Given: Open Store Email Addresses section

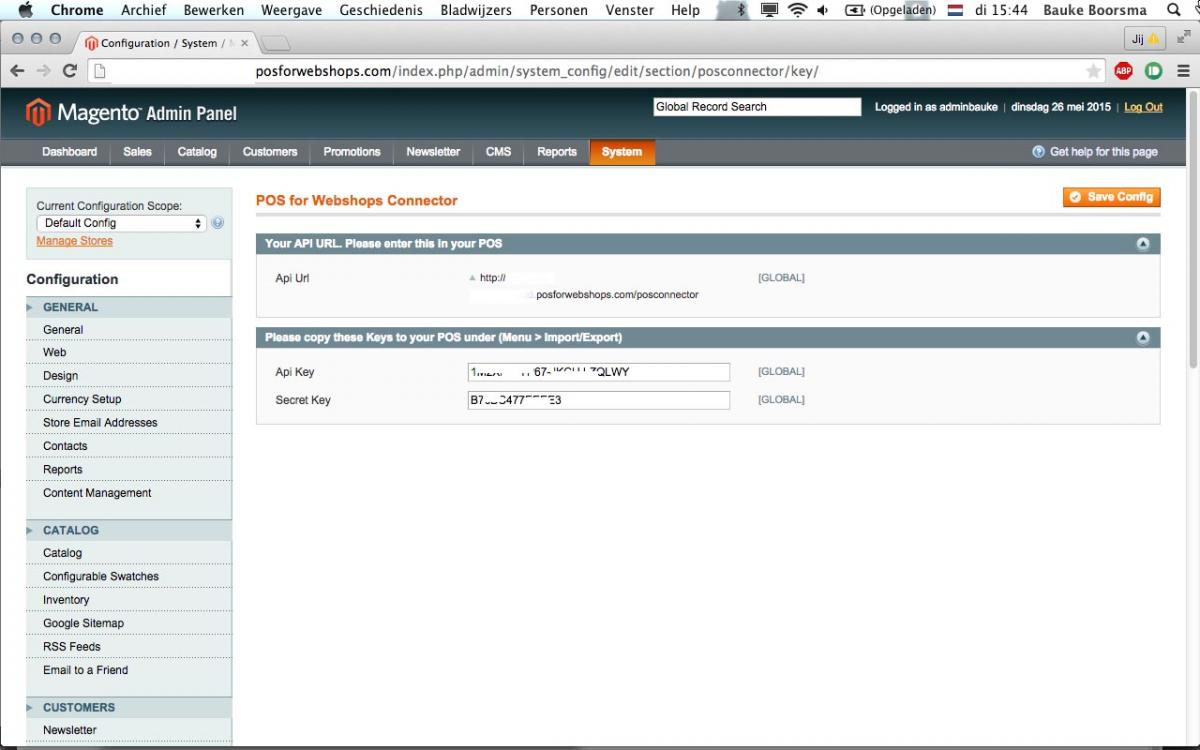Looking at the screenshot, I should (x=100, y=423).
